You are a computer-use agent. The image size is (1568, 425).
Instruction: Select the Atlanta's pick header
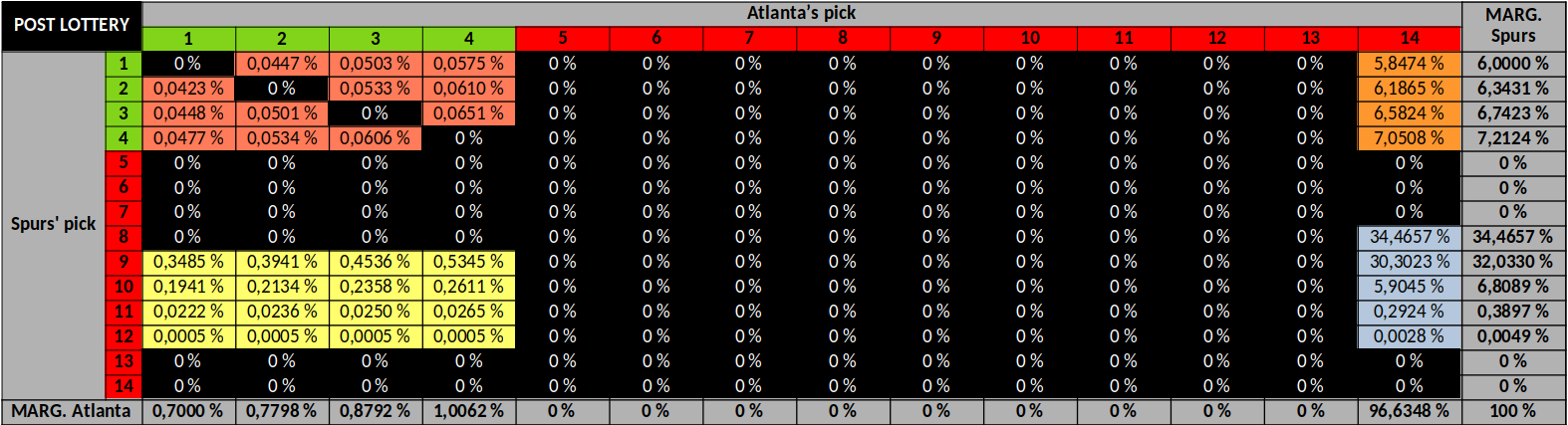(801, 14)
